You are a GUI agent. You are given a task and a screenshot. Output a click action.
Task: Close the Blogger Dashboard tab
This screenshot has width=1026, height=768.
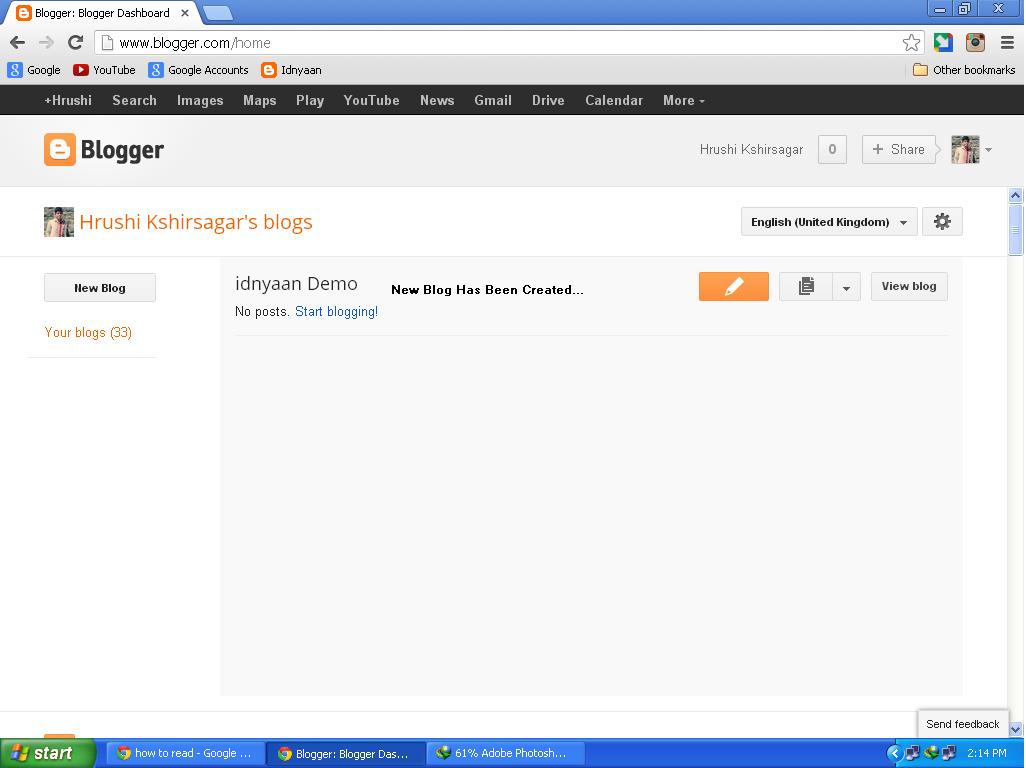185,13
